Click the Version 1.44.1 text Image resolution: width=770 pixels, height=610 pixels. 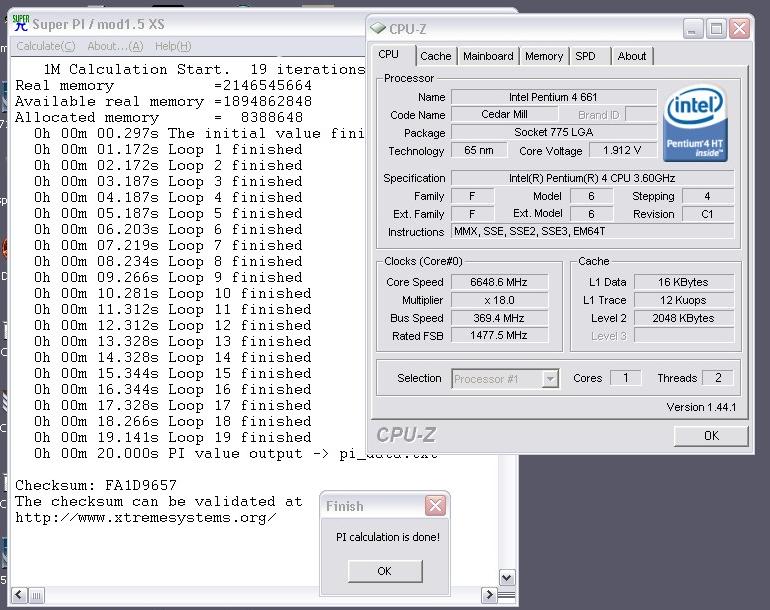pyautogui.click(x=701, y=407)
